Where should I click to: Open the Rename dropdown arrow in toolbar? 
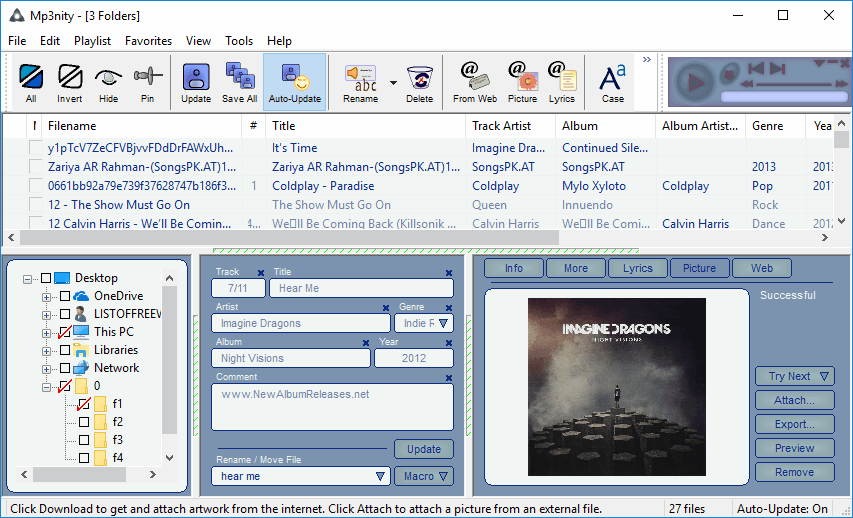point(393,83)
